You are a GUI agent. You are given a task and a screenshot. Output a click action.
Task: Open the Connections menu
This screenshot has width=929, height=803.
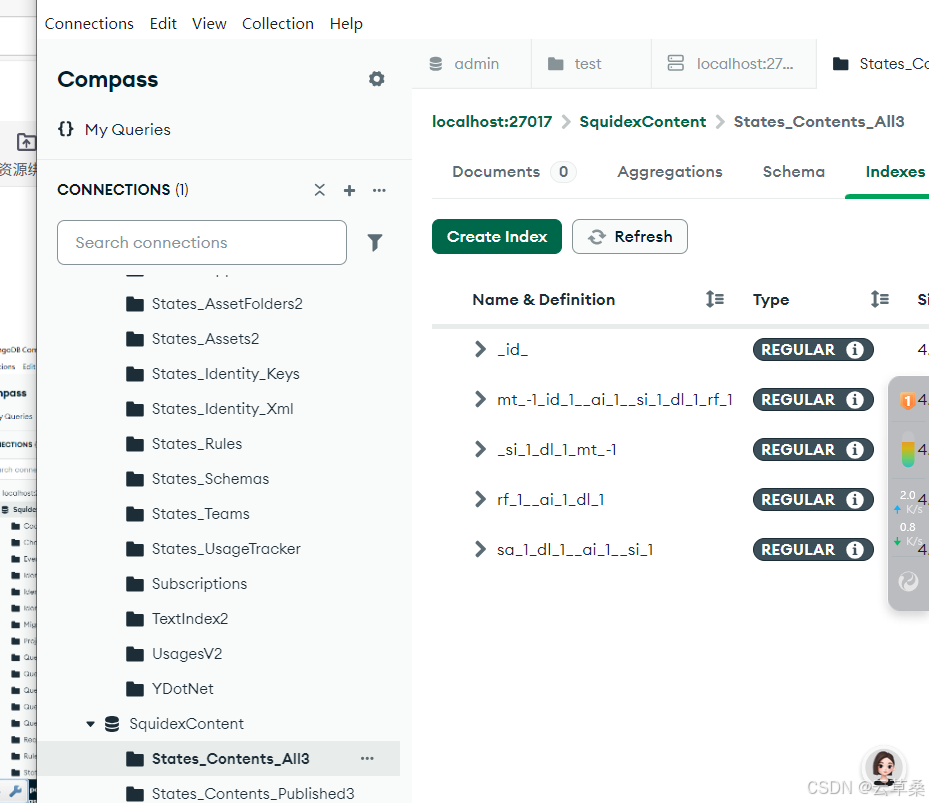[89, 24]
